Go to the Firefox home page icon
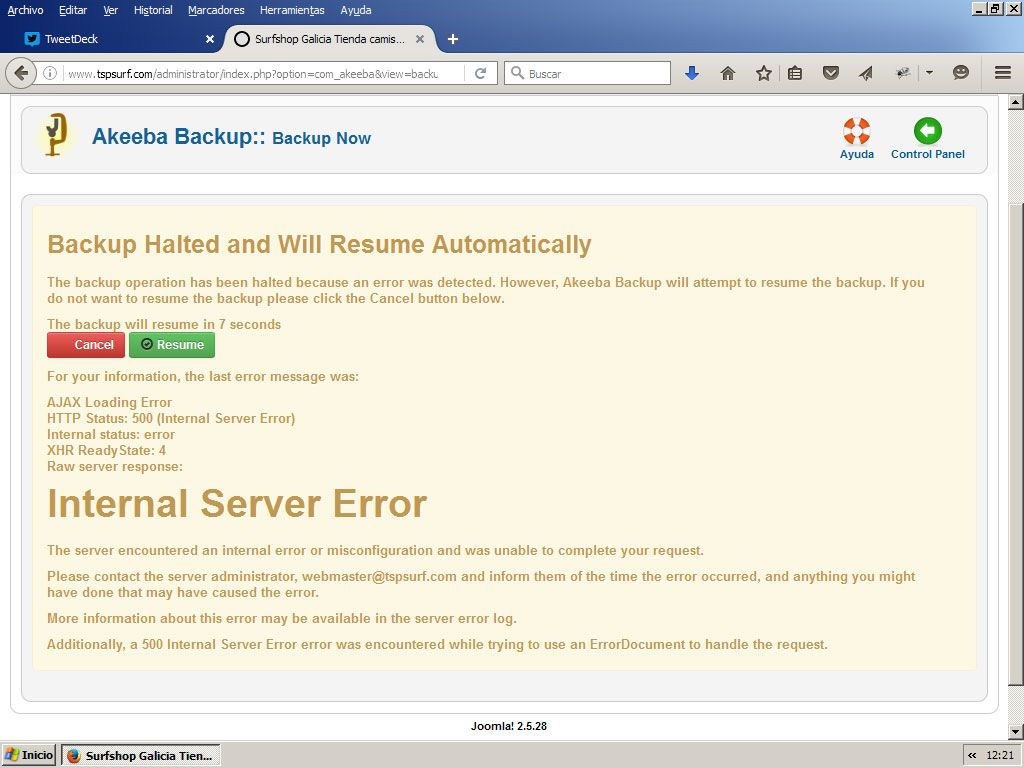Image resolution: width=1024 pixels, height=768 pixels. (728, 73)
